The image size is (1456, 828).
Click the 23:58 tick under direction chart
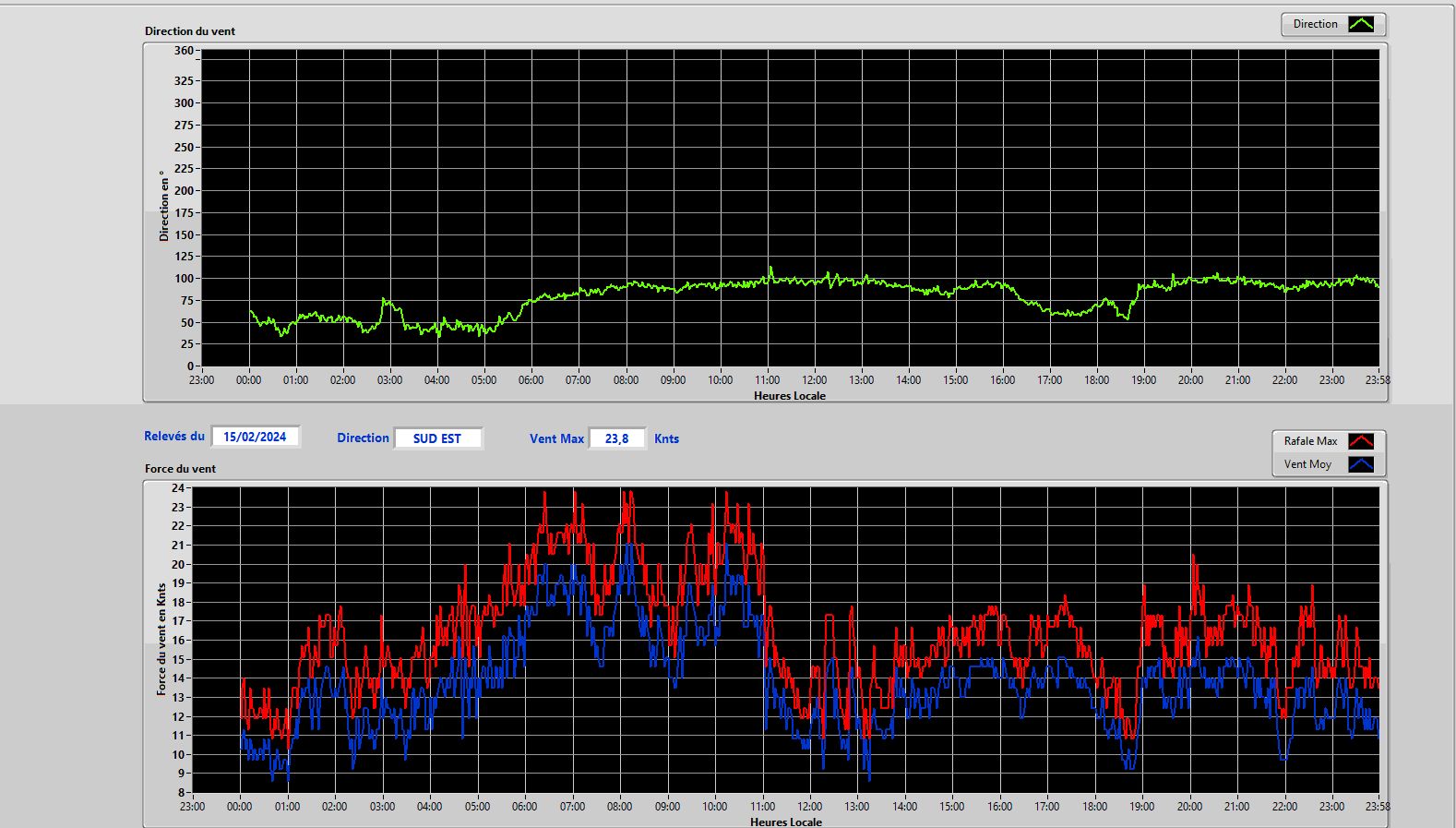(x=1378, y=380)
